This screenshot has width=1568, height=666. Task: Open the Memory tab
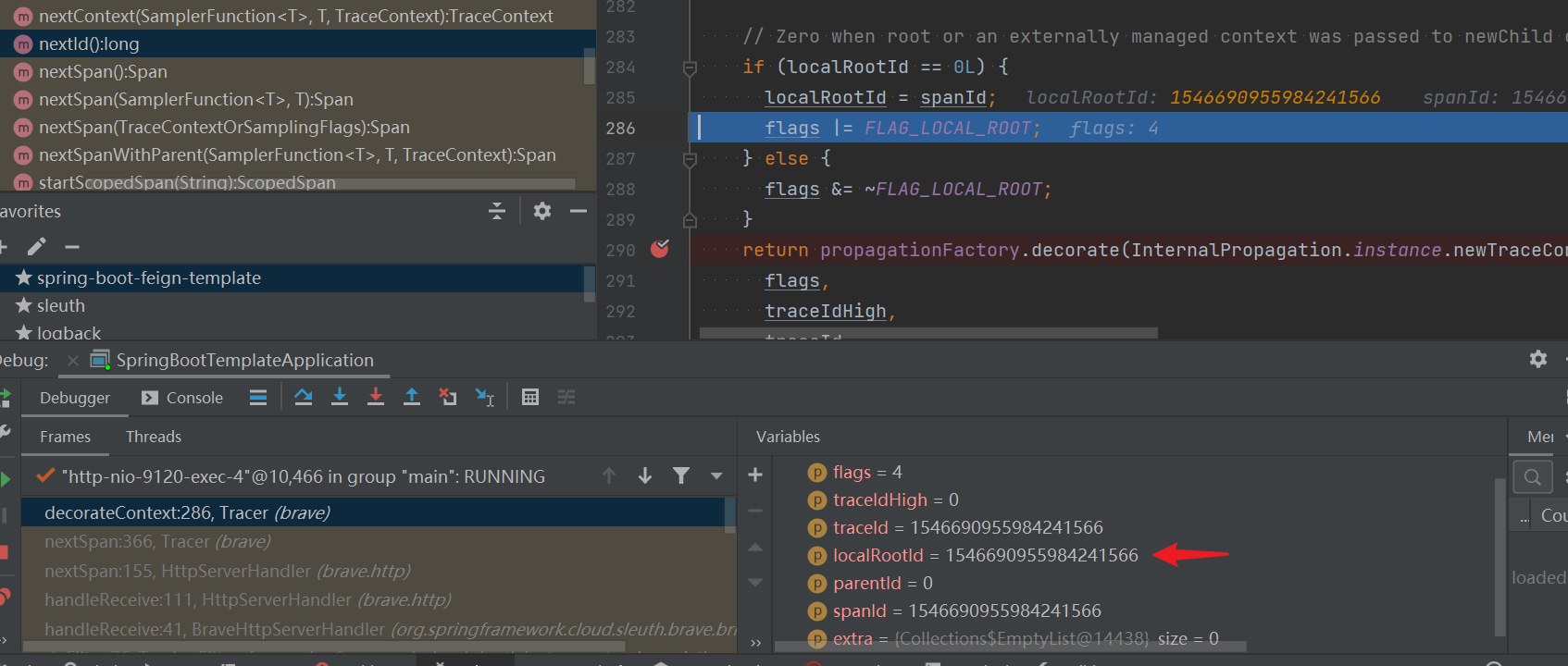pyautogui.click(x=1540, y=437)
